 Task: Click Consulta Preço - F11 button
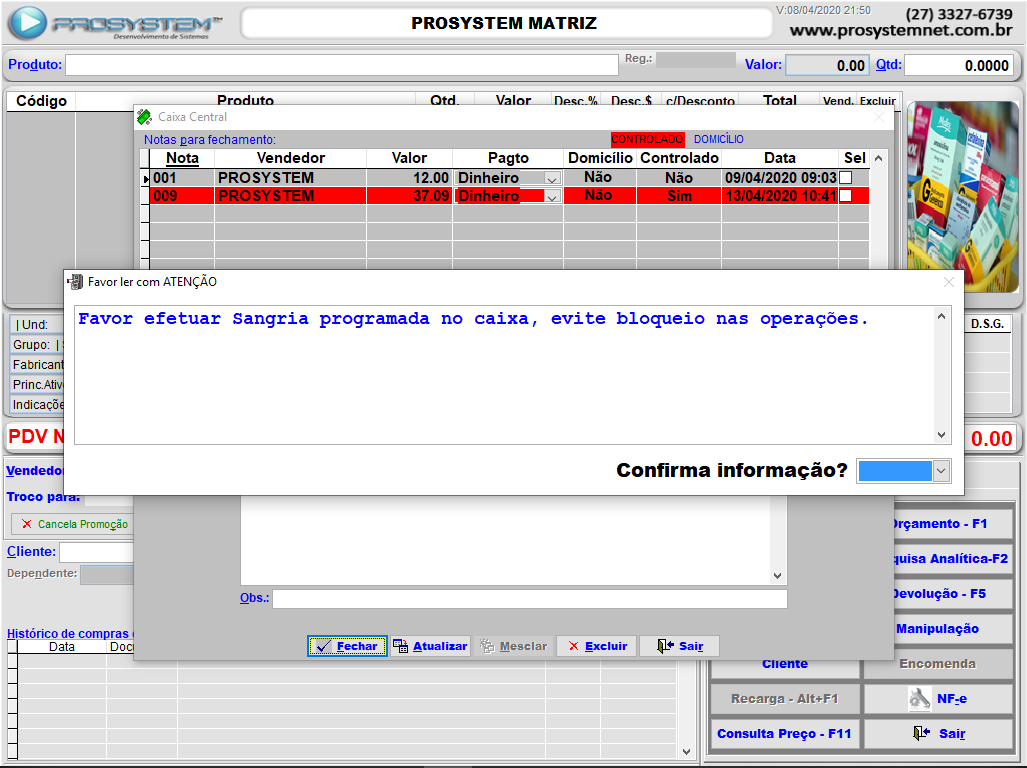pos(785,734)
